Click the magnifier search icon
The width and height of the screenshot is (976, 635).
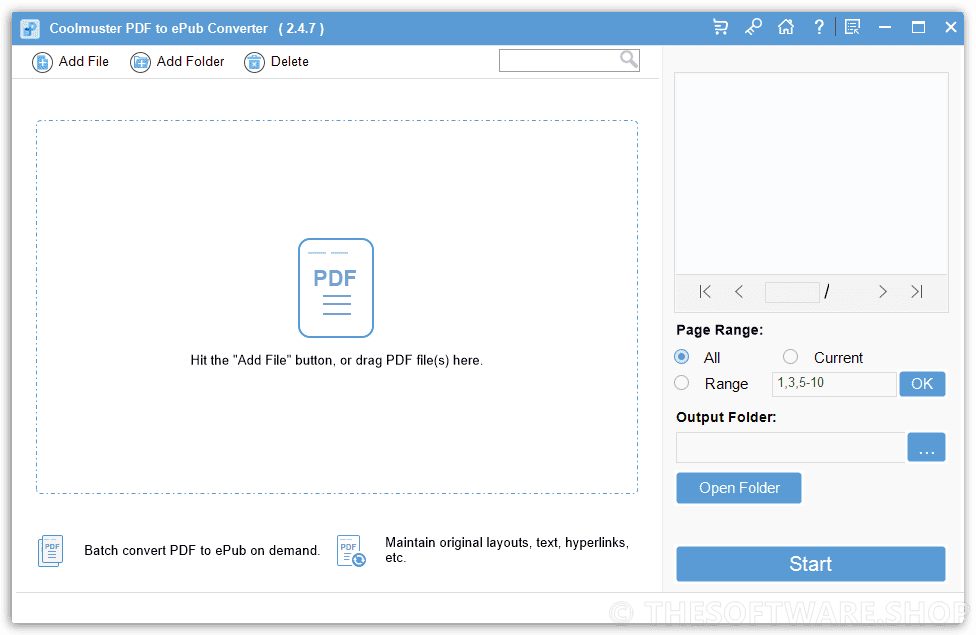(x=629, y=59)
